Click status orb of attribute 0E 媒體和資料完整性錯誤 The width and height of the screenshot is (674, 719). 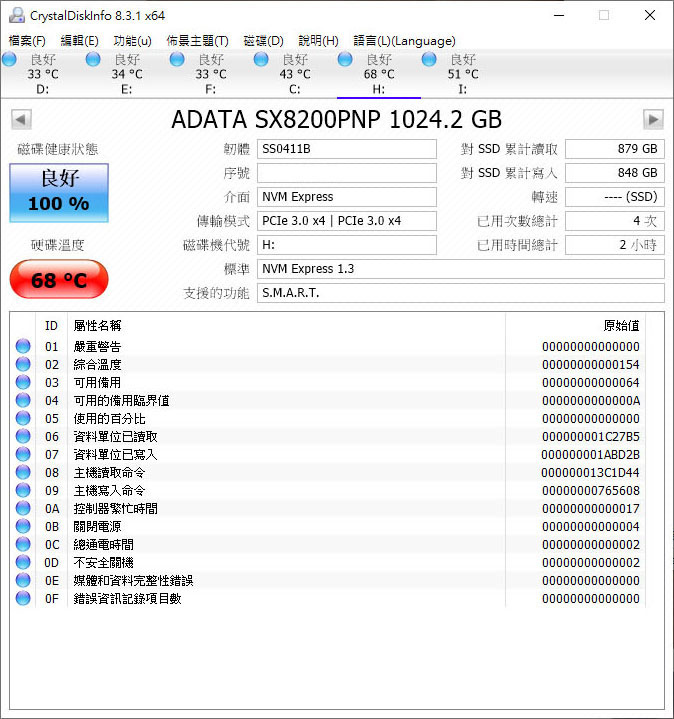[23, 580]
